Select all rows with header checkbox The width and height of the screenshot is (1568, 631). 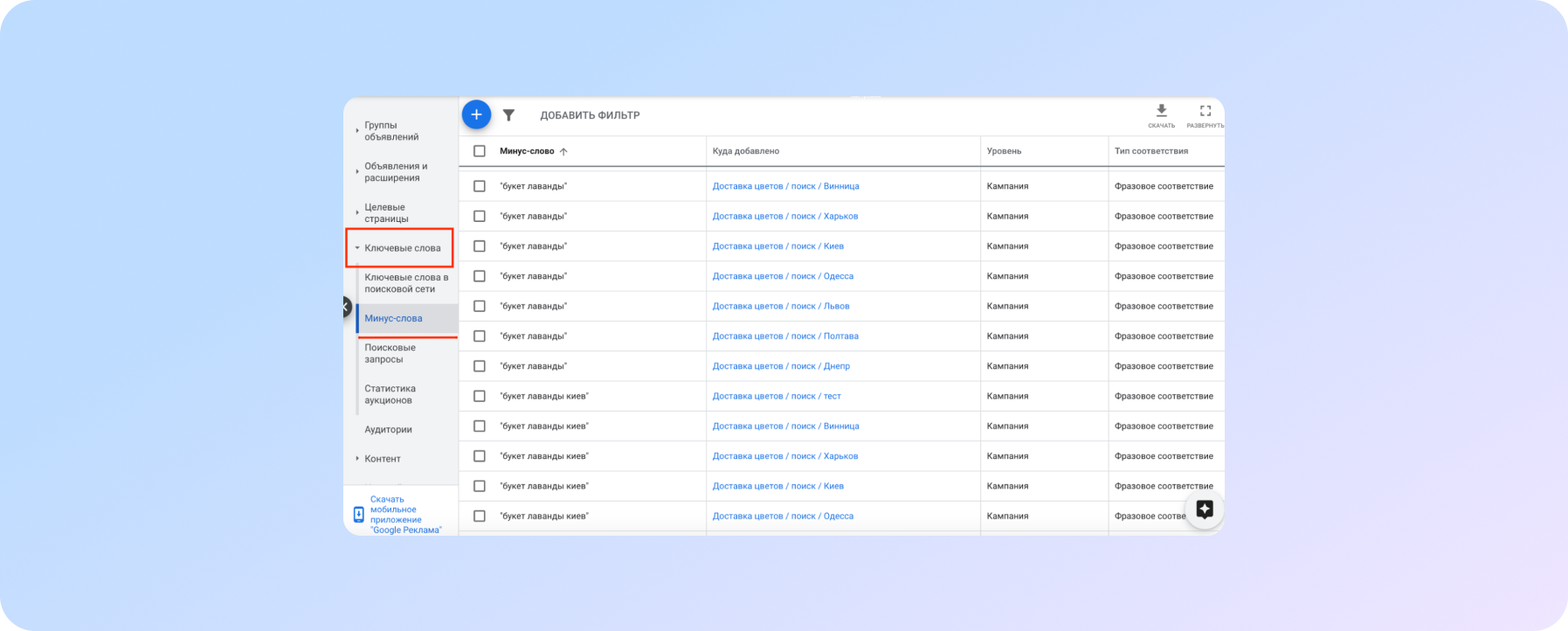coord(479,151)
